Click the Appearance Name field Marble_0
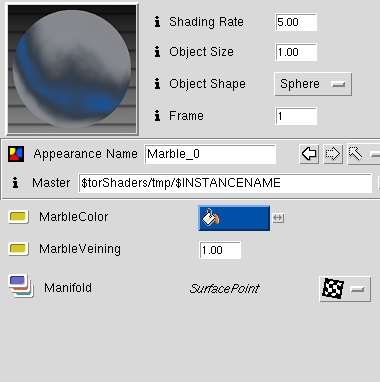380x382 pixels. click(x=210, y=154)
